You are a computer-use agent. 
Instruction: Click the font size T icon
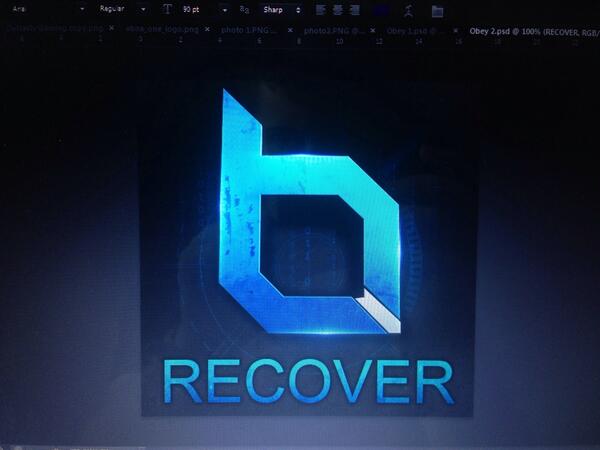click(167, 10)
